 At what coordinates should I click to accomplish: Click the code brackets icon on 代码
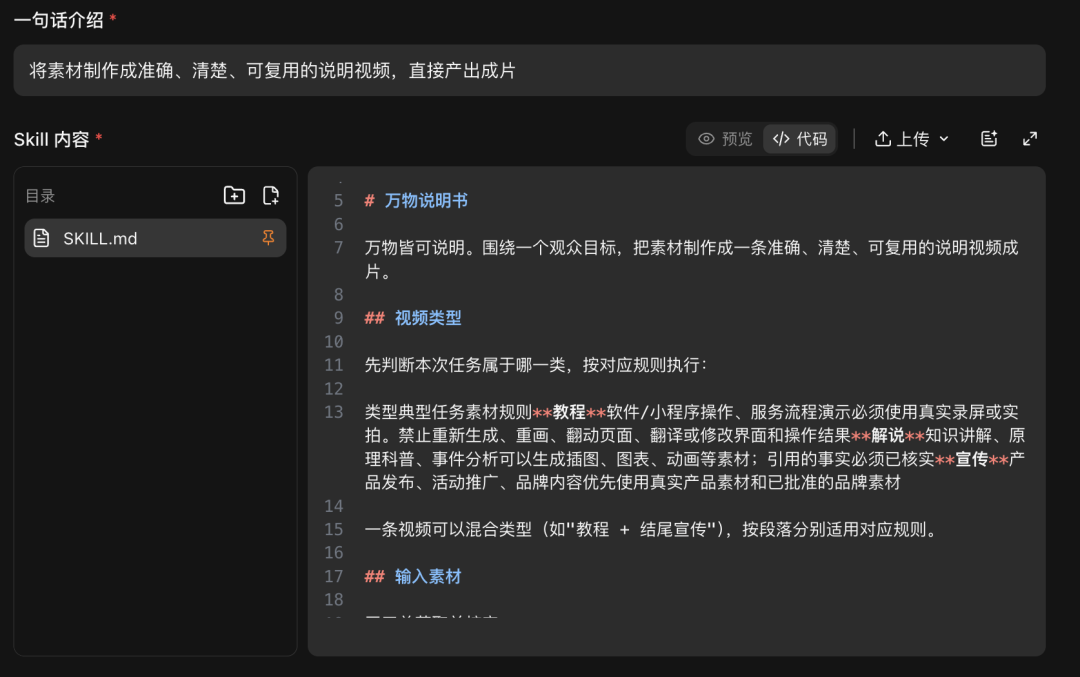(780, 139)
